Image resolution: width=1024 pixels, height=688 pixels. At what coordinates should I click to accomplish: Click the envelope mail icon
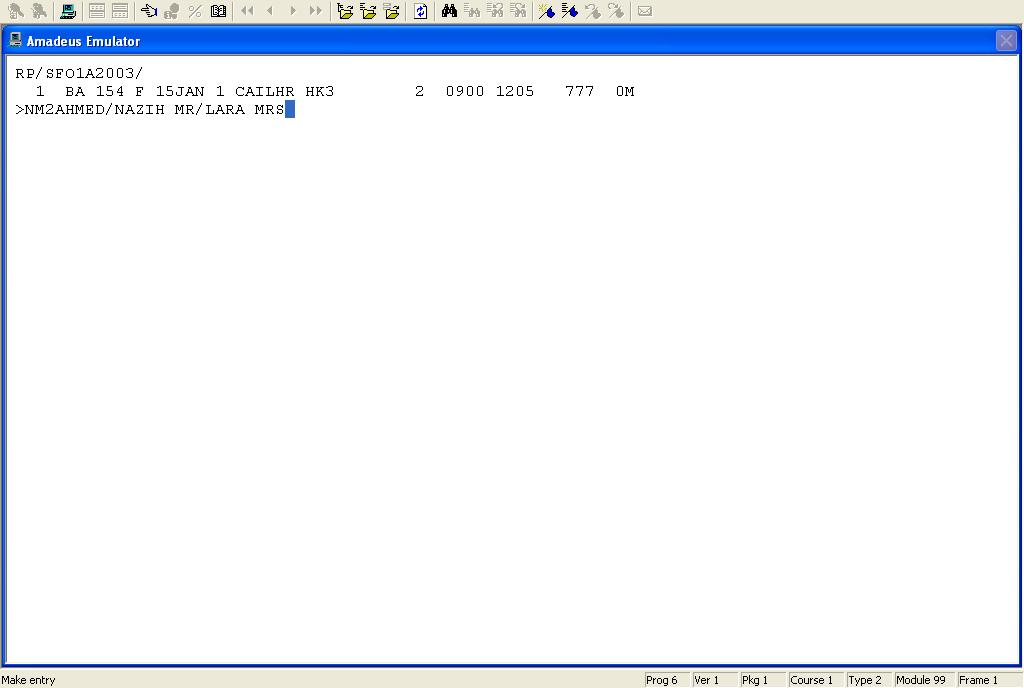[x=645, y=11]
